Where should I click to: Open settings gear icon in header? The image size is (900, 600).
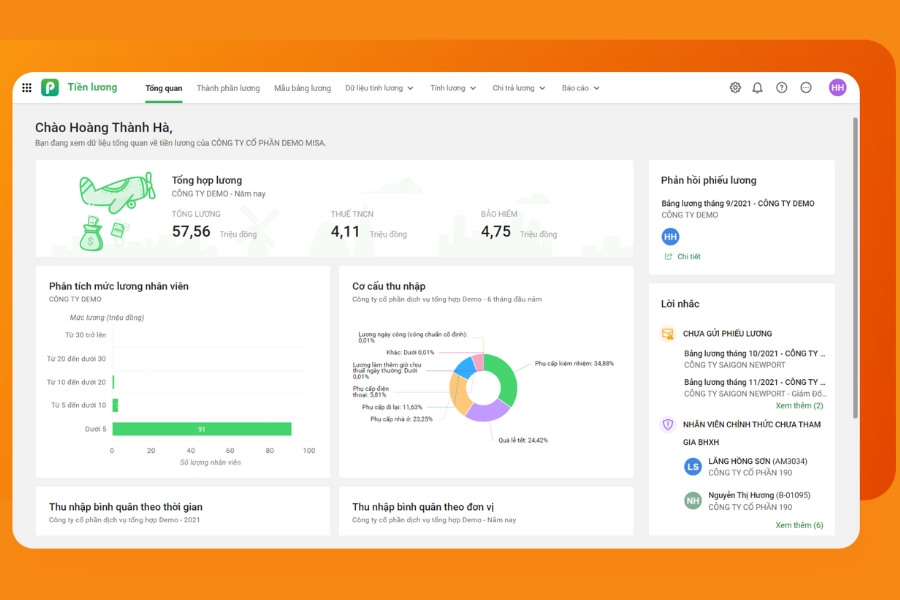[x=735, y=88]
